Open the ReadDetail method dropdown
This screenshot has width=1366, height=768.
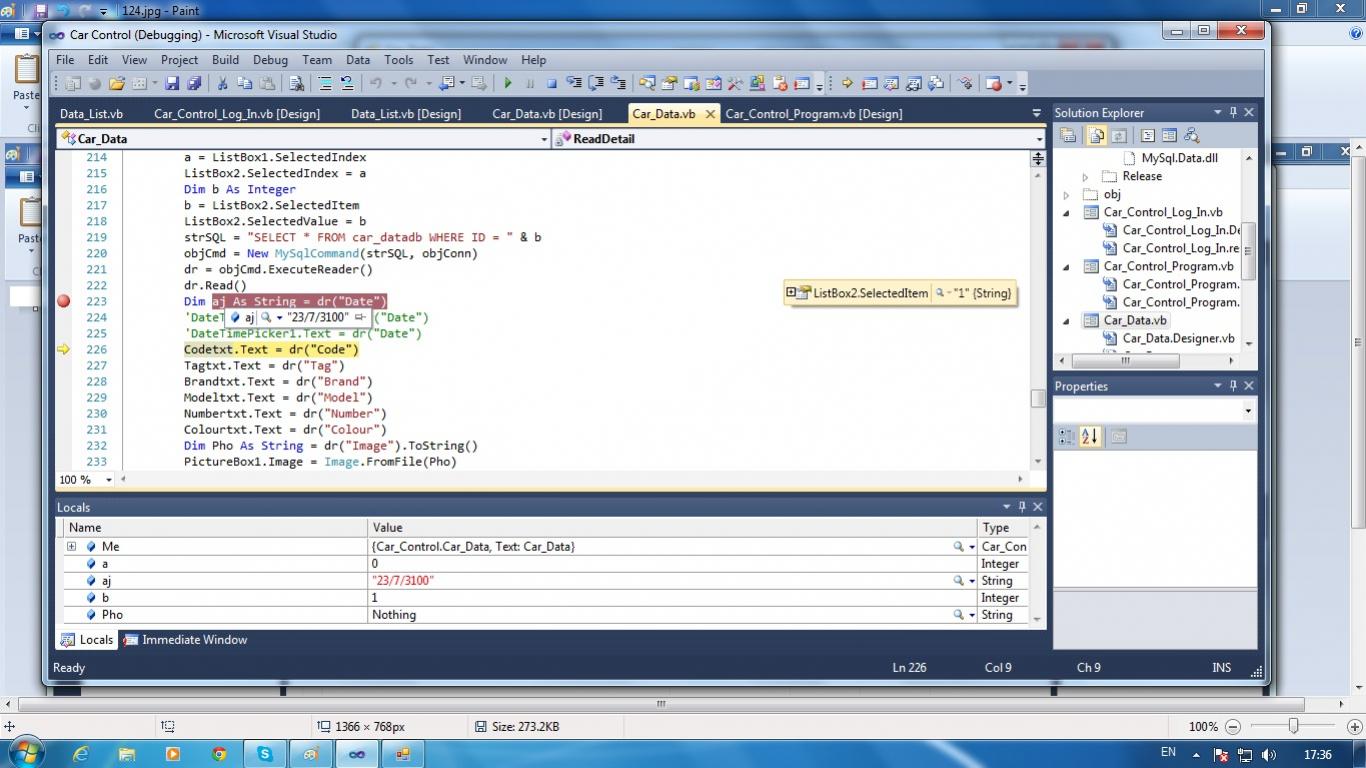(1039, 139)
